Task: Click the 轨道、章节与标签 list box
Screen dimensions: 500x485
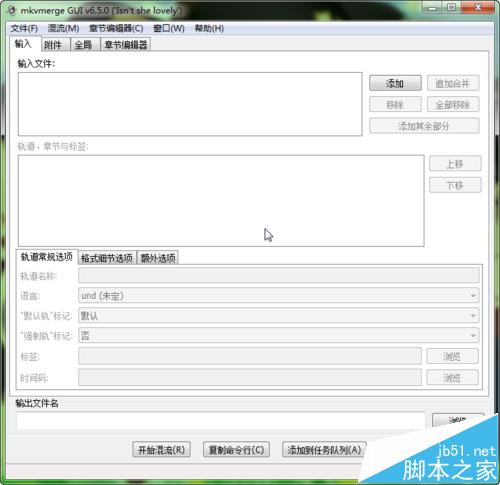Action: pos(221,201)
